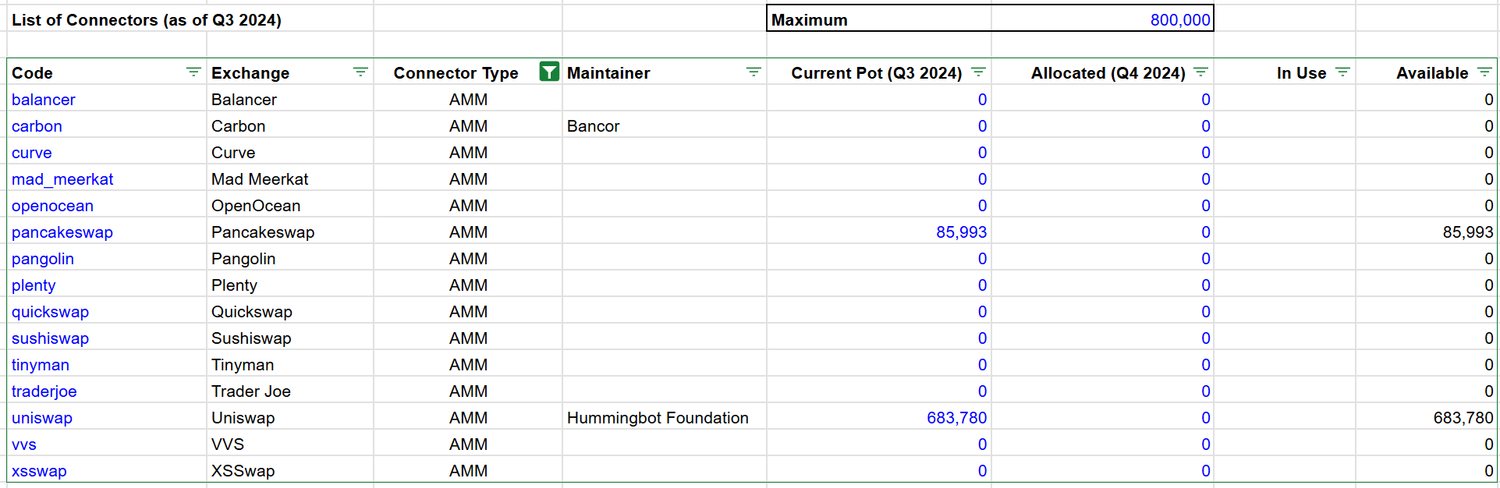The width and height of the screenshot is (1500, 488).
Task: Open the pancakeswap link
Action: tap(62, 232)
